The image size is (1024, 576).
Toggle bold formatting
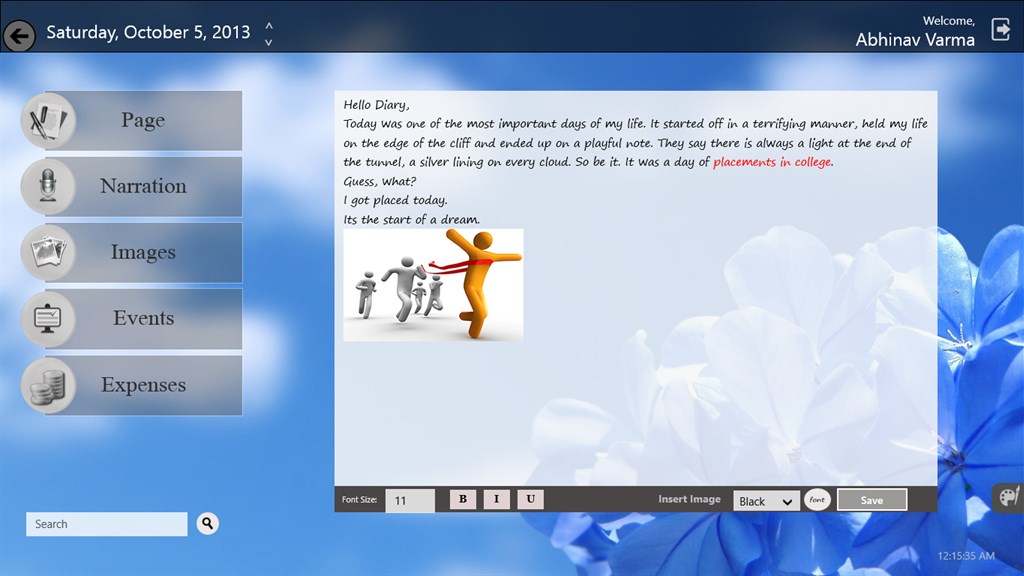tap(462, 499)
